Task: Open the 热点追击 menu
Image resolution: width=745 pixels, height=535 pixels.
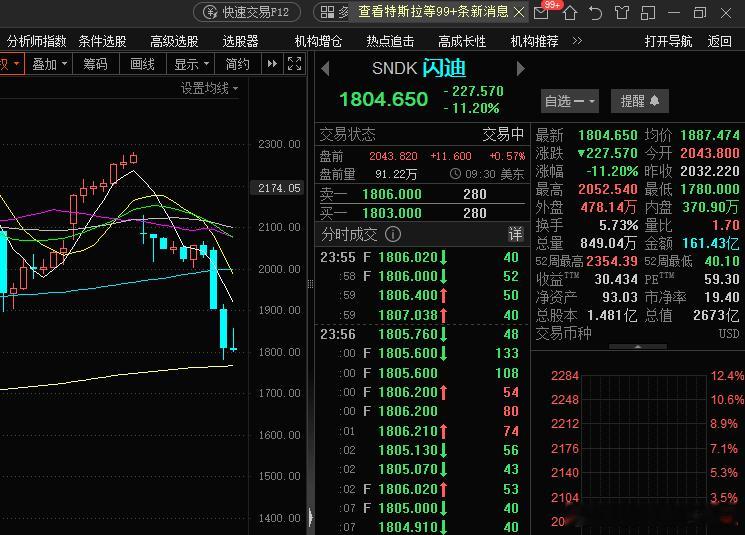Action: click(x=390, y=41)
